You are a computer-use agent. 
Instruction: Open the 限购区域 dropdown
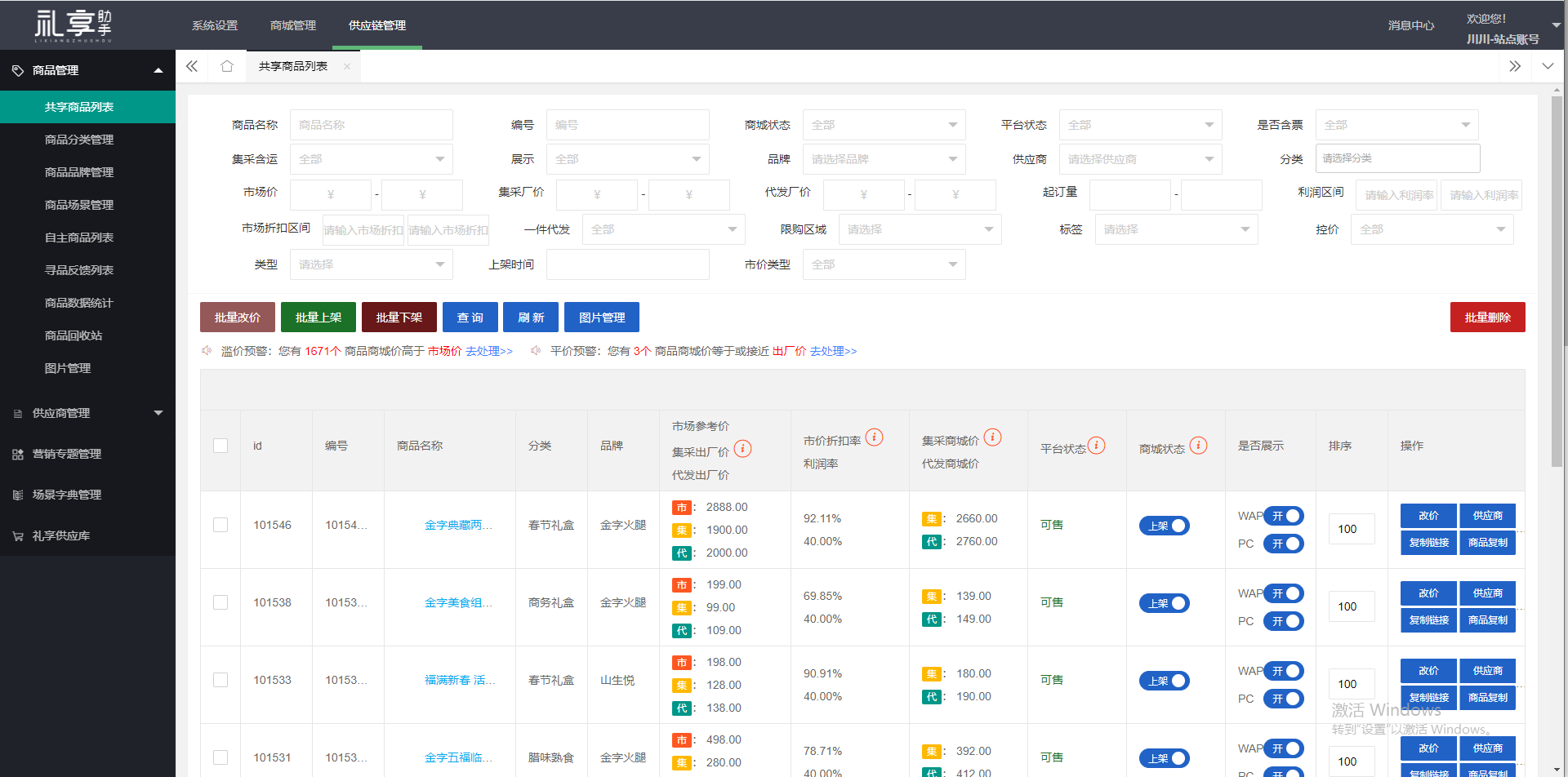coord(920,229)
